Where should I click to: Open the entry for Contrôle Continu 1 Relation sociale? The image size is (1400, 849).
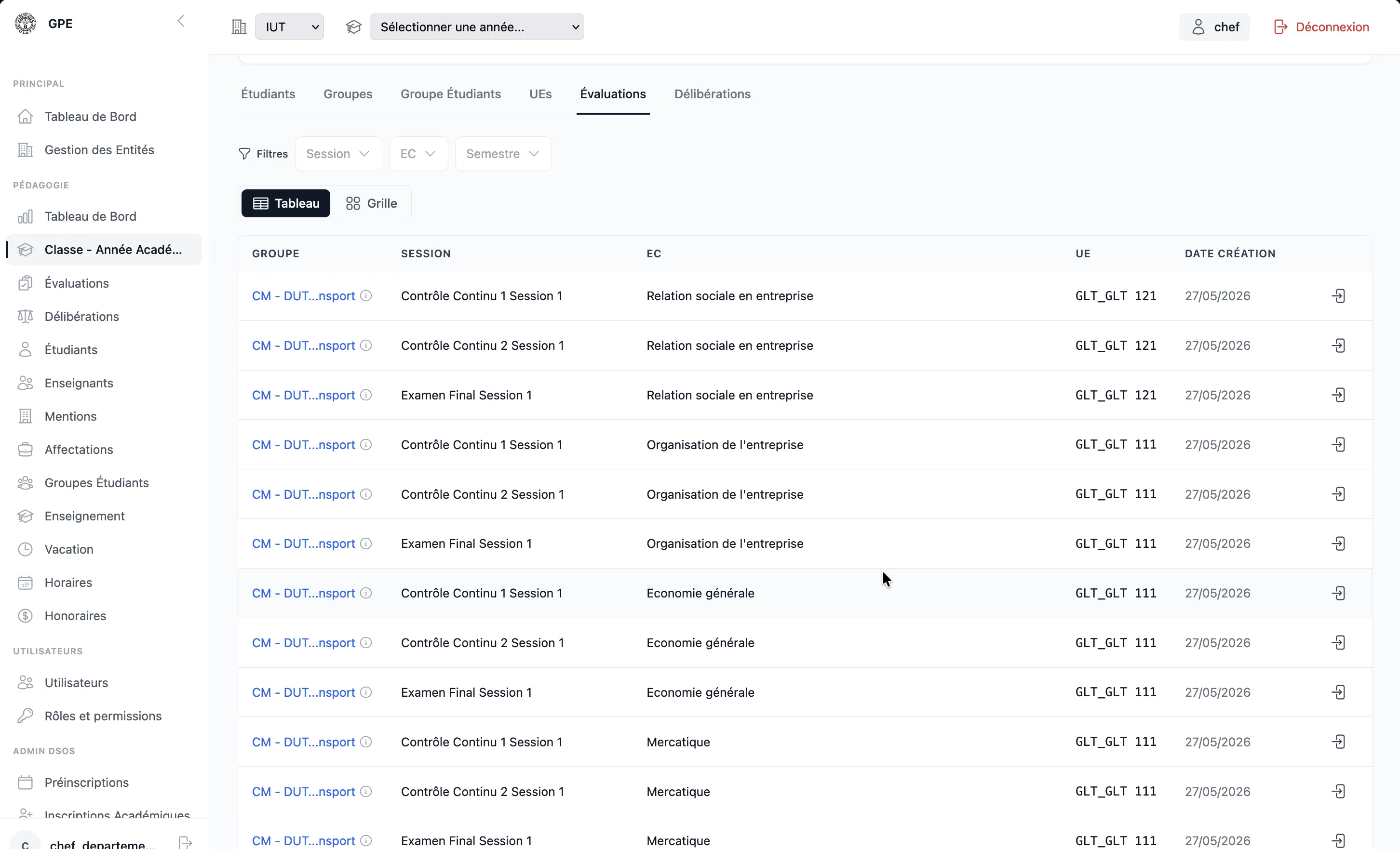point(1339,296)
